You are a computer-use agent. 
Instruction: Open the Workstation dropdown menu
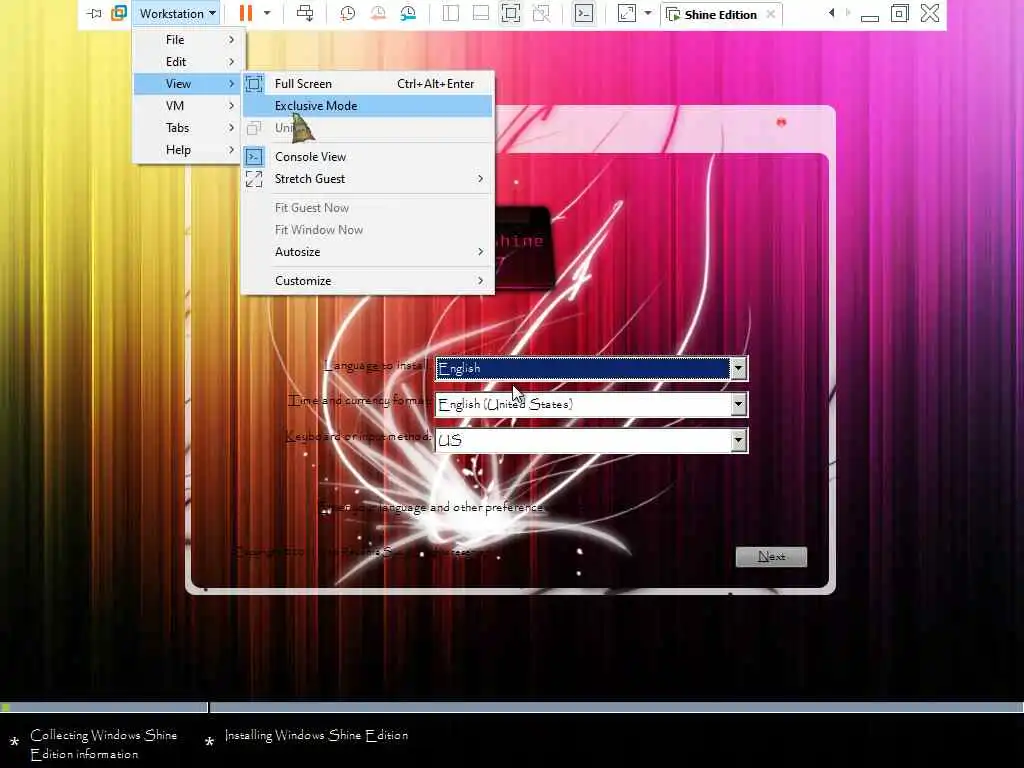tap(177, 14)
